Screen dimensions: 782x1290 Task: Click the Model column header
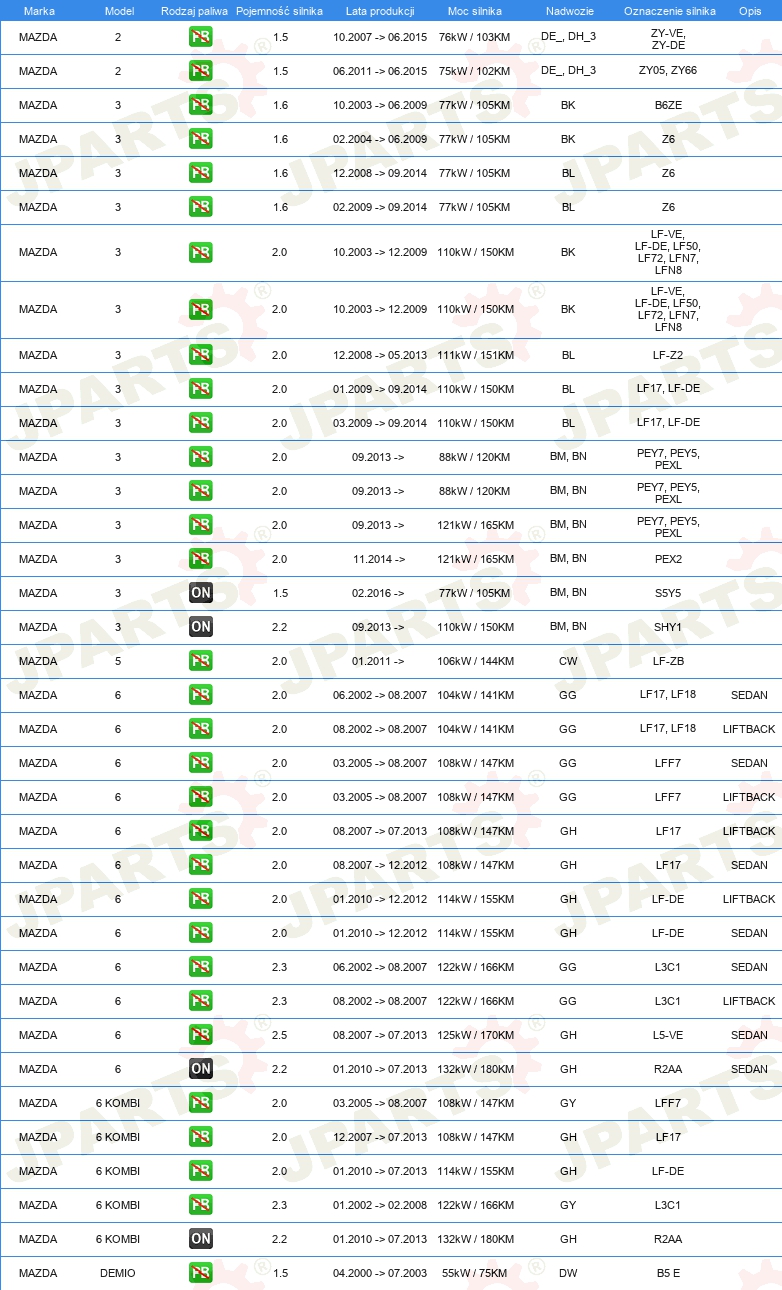(118, 10)
